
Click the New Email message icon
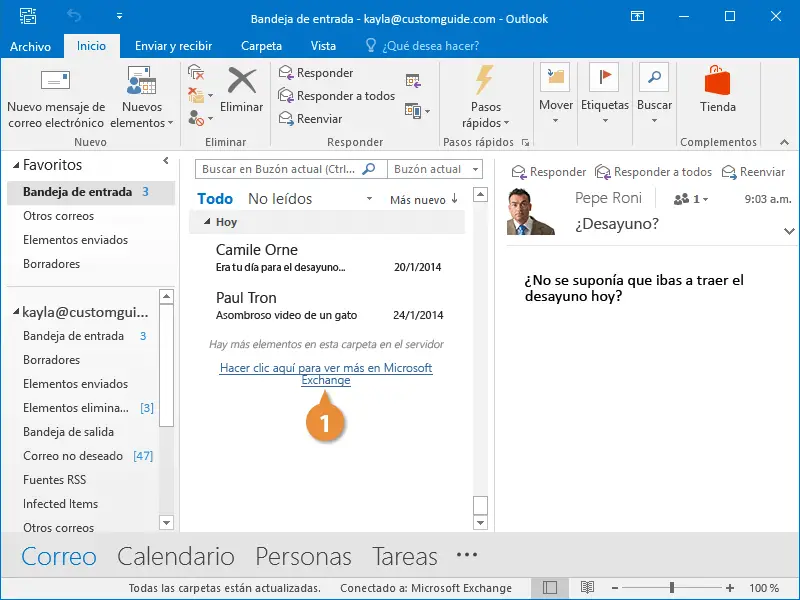(x=55, y=80)
